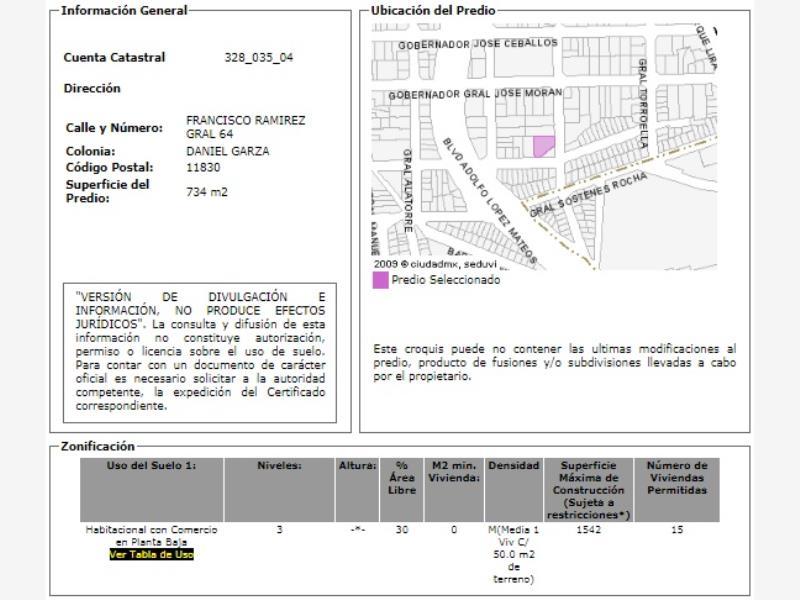Screen dimensions: 800x600
Task: Click the 'VERSIÓN DE DIVULGACIÓN' disclaimer box
Action: click(x=200, y=353)
